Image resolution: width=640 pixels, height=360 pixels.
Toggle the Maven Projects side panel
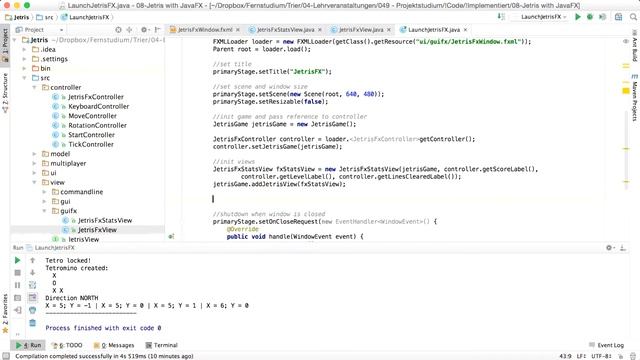(635, 98)
